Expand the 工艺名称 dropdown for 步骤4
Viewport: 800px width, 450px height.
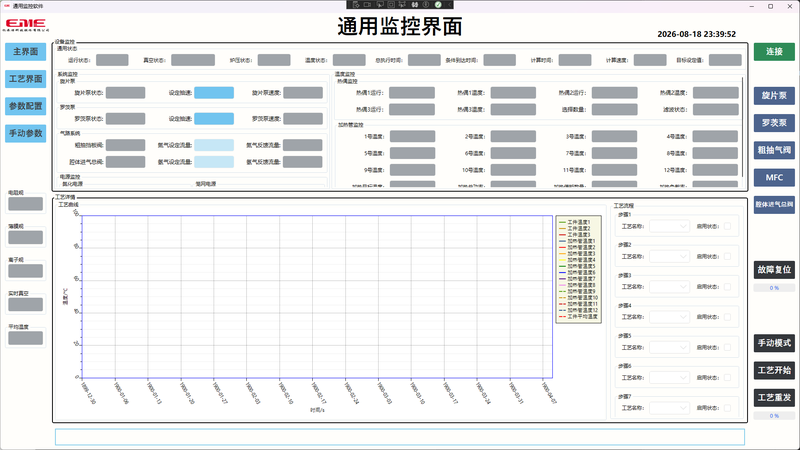669,317
